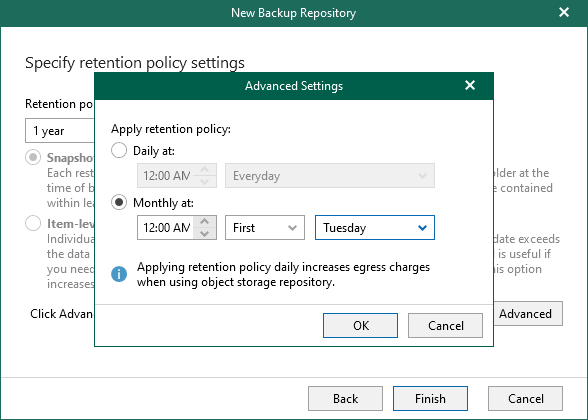Click Daily time down stepper arrow
This screenshot has height=420, width=588.
[x=205, y=182]
